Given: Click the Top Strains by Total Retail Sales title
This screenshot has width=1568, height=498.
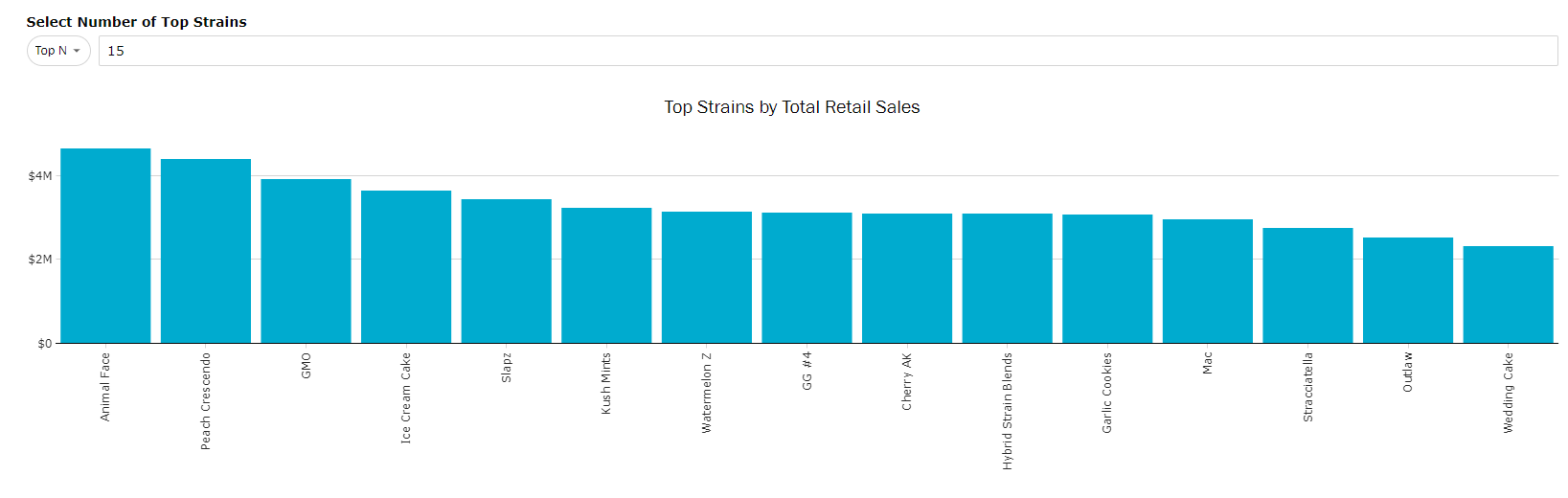Looking at the screenshot, I should (x=792, y=107).
